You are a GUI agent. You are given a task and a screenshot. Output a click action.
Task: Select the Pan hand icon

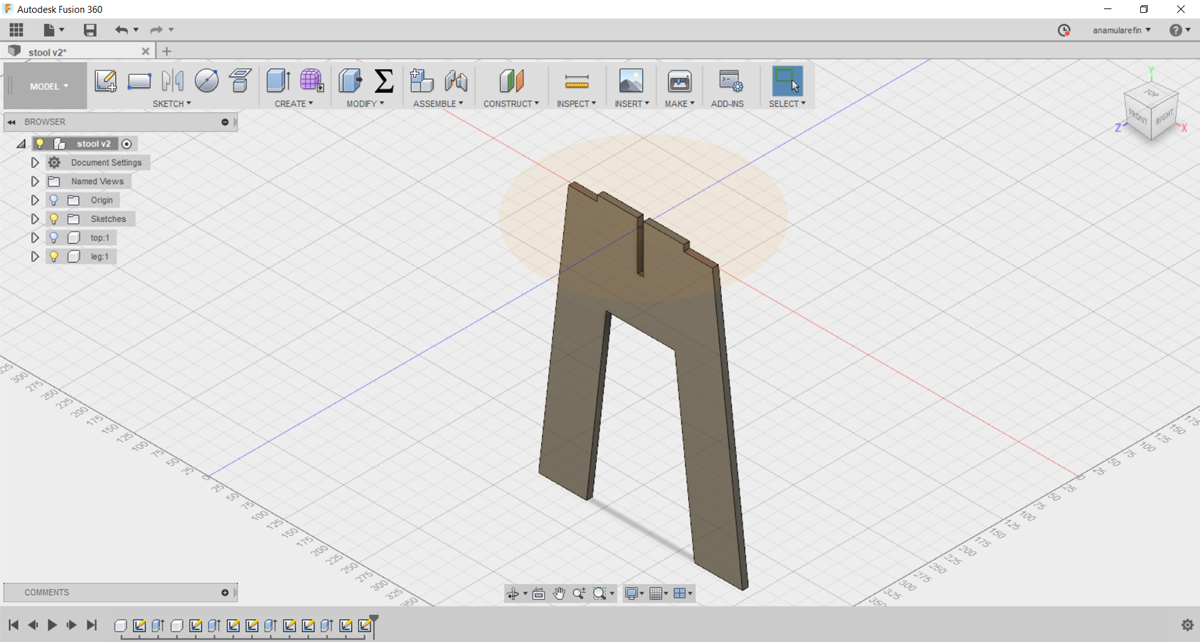(559, 594)
